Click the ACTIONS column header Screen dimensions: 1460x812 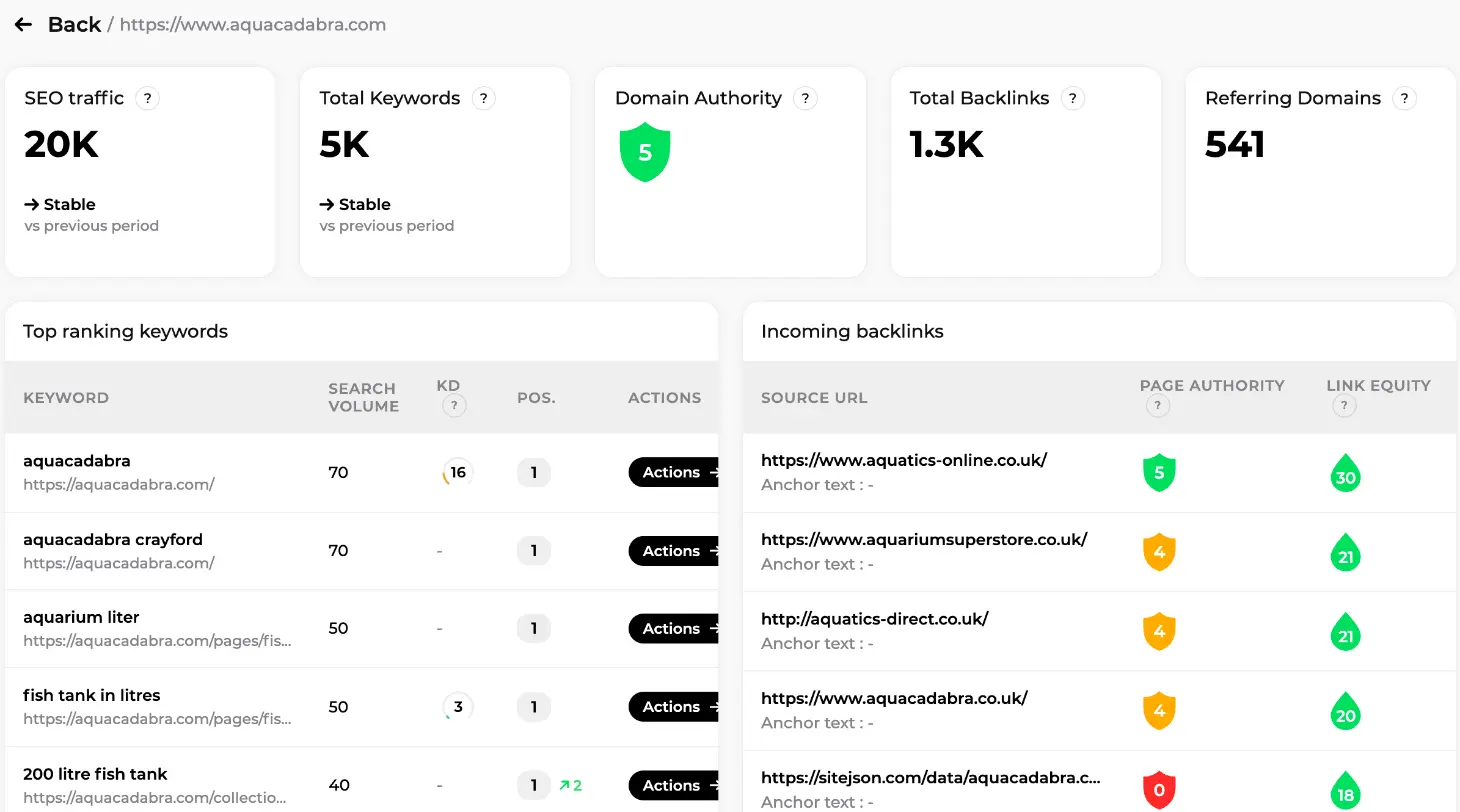tap(664, 398)
